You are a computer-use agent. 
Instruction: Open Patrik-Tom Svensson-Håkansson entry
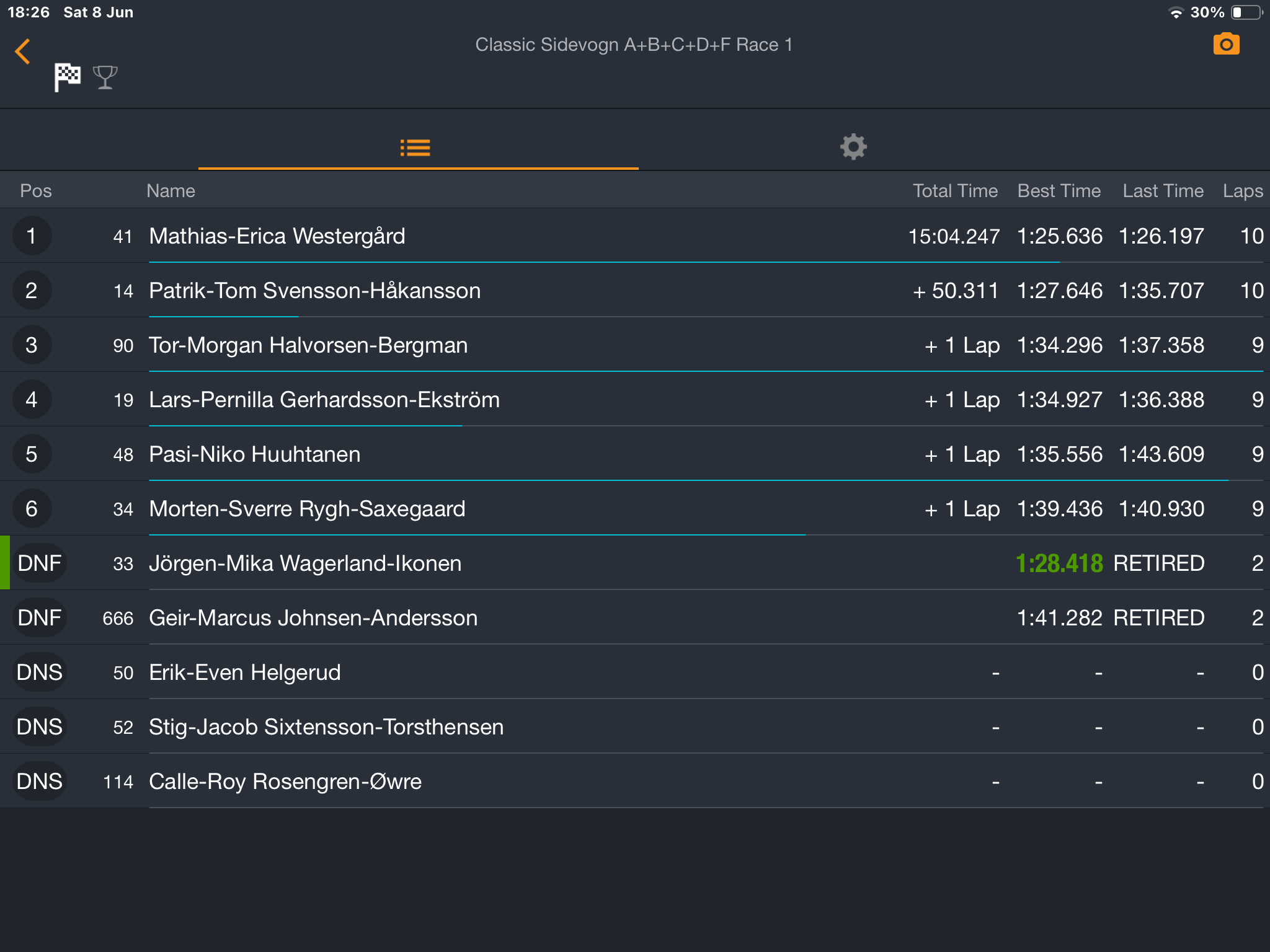[x=635, y=291]
